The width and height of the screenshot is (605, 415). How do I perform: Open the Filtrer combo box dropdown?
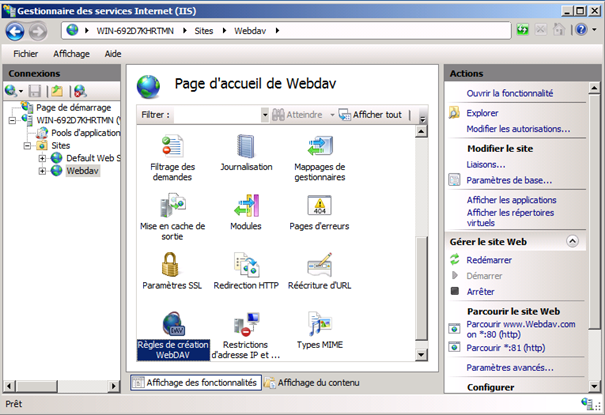click(265, 115)
